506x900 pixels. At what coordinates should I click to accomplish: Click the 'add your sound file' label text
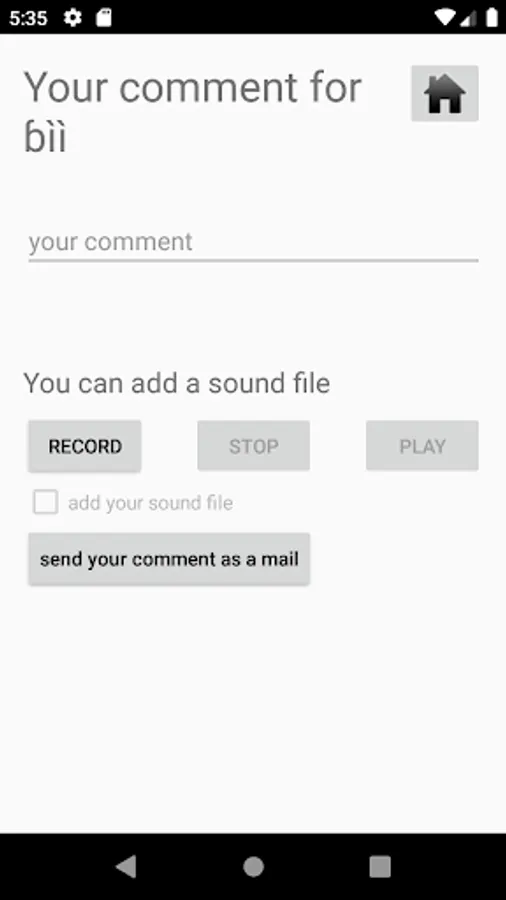pyautogui.click(x=151, y=503)
